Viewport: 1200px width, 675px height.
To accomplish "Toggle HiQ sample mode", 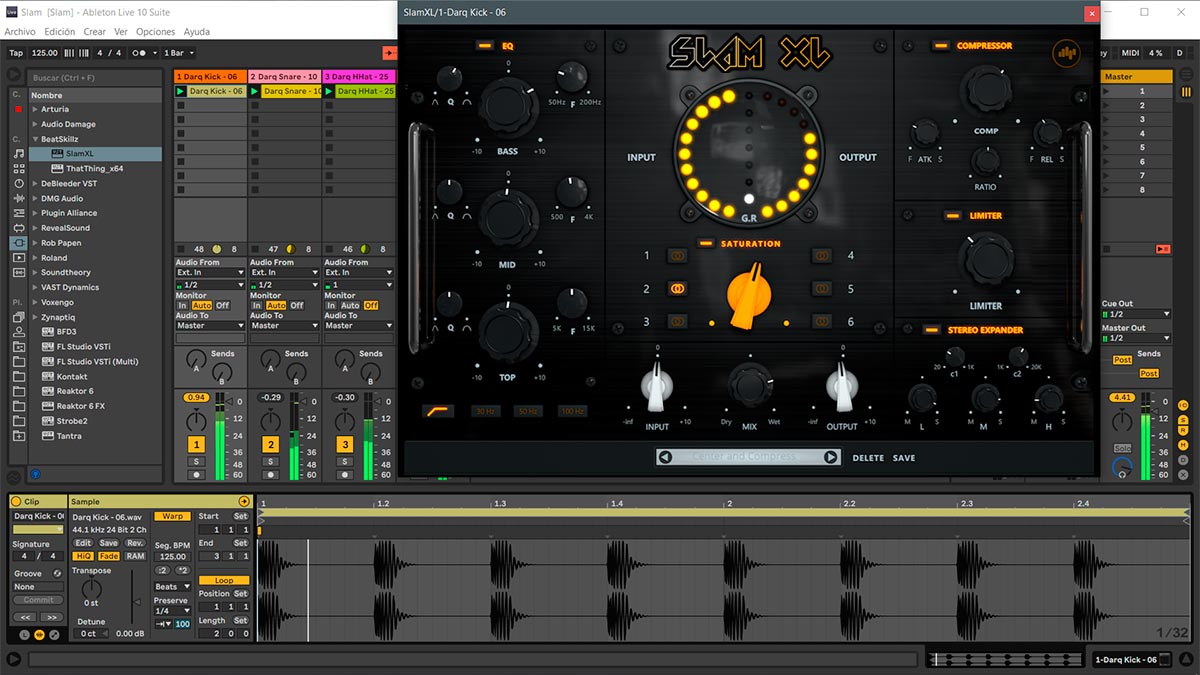I will click(83, 556).
